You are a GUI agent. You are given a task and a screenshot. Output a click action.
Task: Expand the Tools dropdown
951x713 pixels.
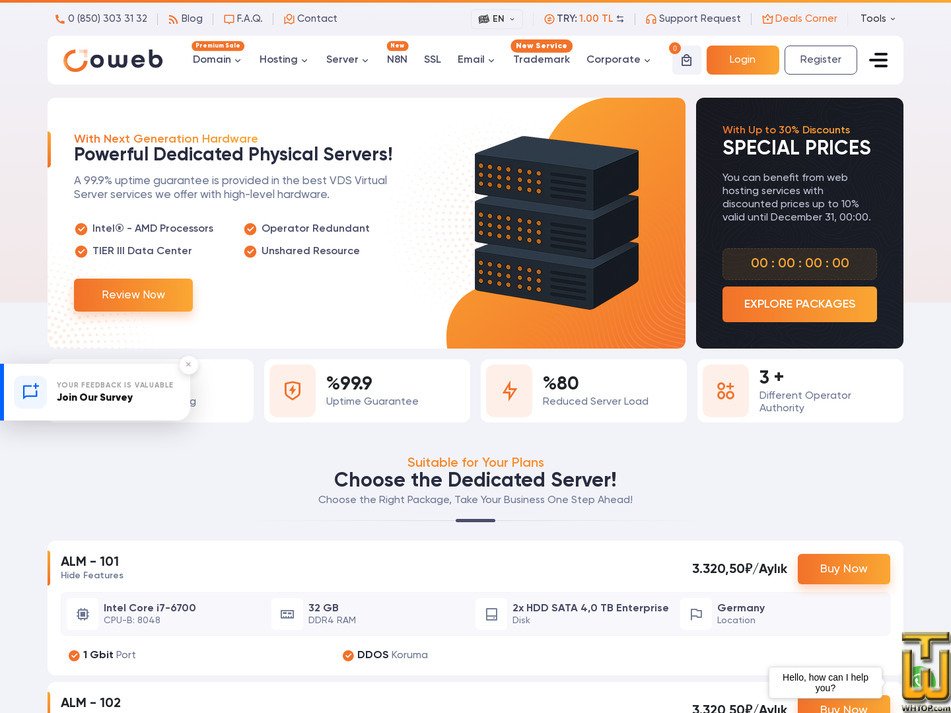coord(878,19)
